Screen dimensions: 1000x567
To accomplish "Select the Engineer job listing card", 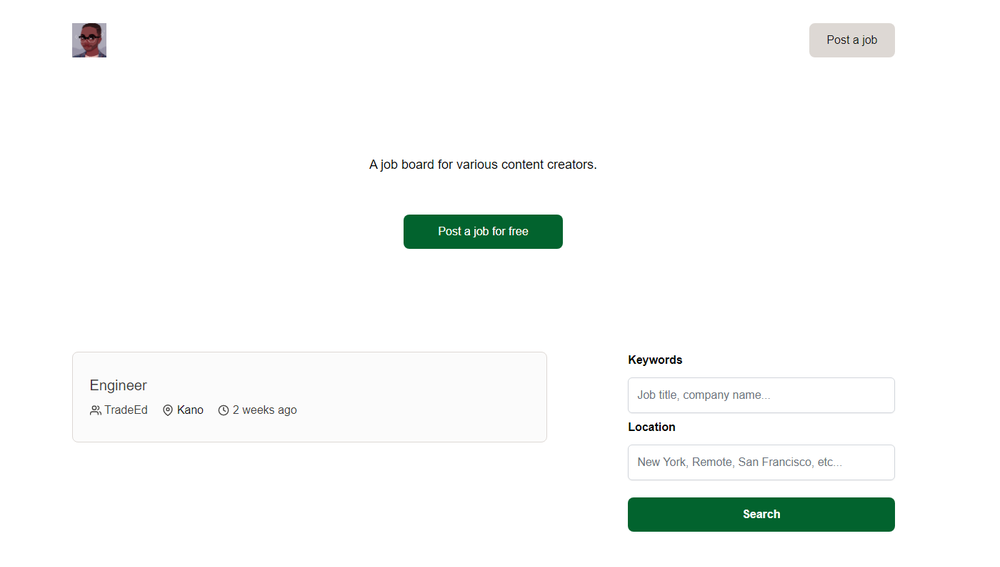I will click(x=309, y=397).
